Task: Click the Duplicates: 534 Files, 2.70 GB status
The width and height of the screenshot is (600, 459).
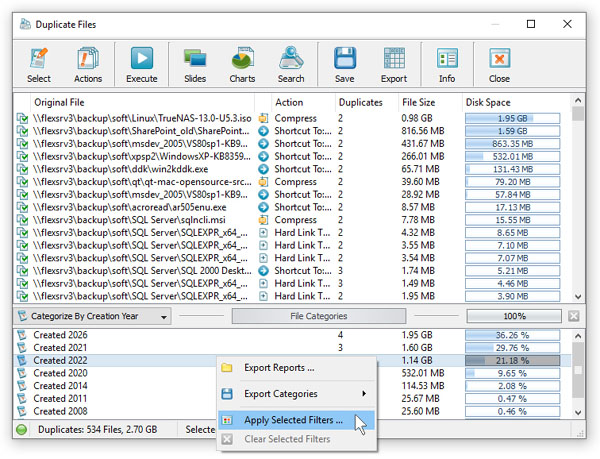Action: (97, 430)
